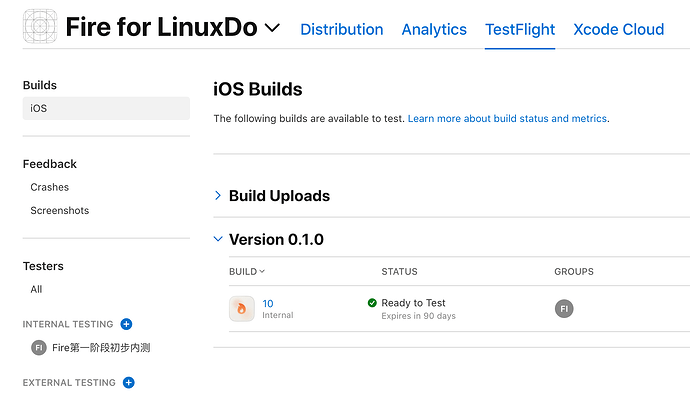Click the iOS Builds heading
This screenshot has height=402, width=690.
[258, 89]
